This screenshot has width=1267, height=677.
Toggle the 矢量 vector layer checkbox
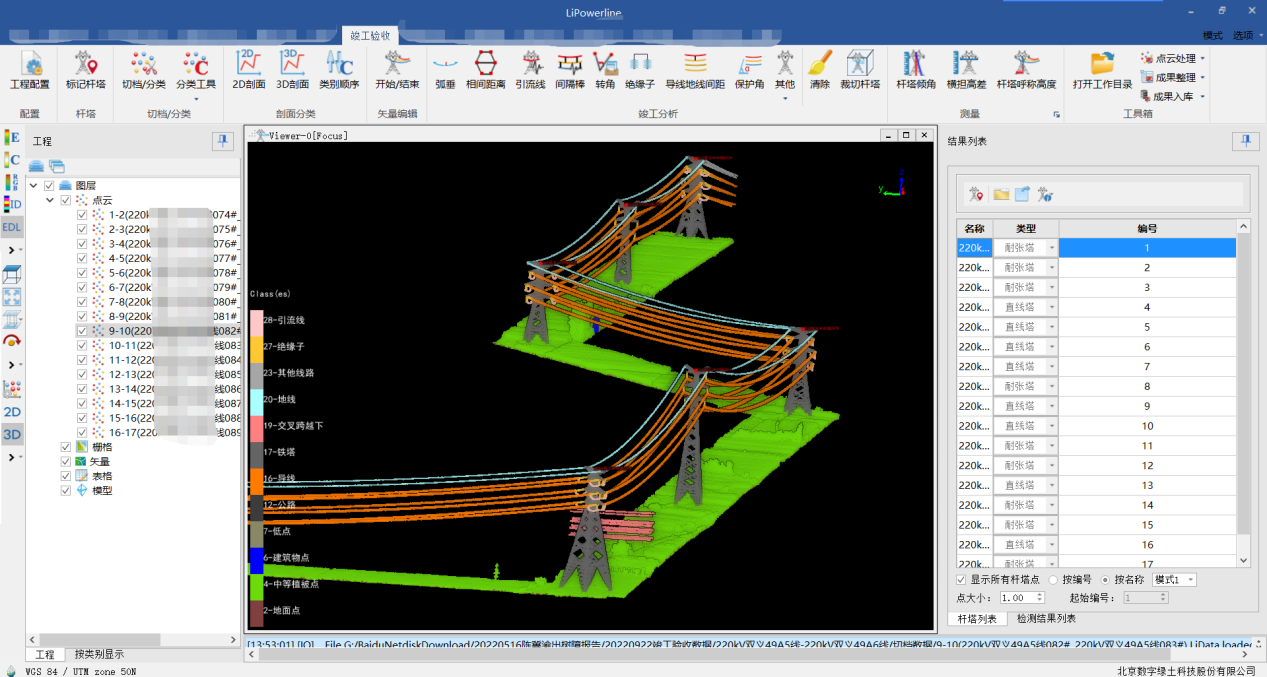pyautogui.click(x=66, y=462)
